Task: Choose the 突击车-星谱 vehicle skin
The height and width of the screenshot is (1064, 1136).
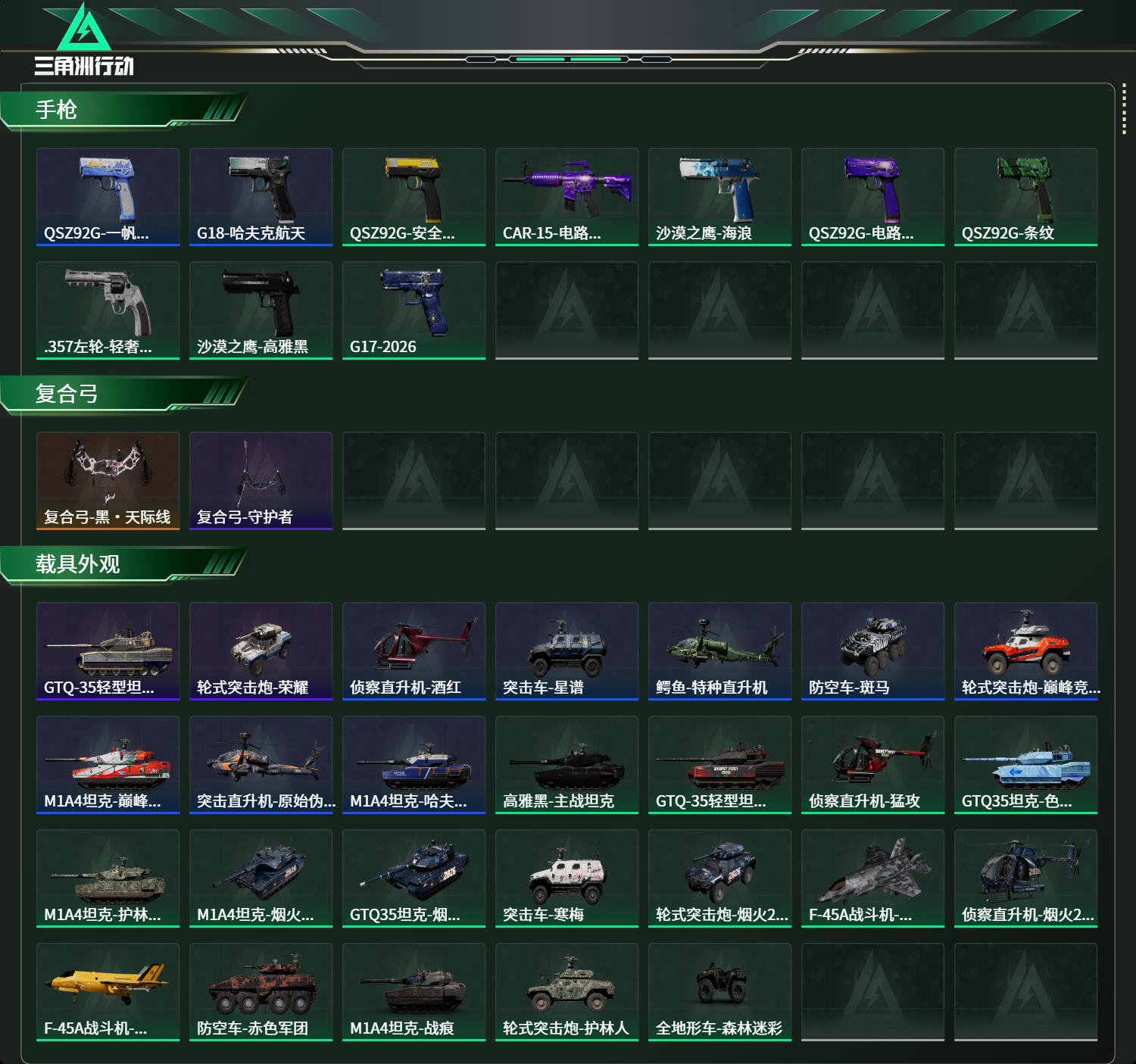Action: [x=566, y=651]
